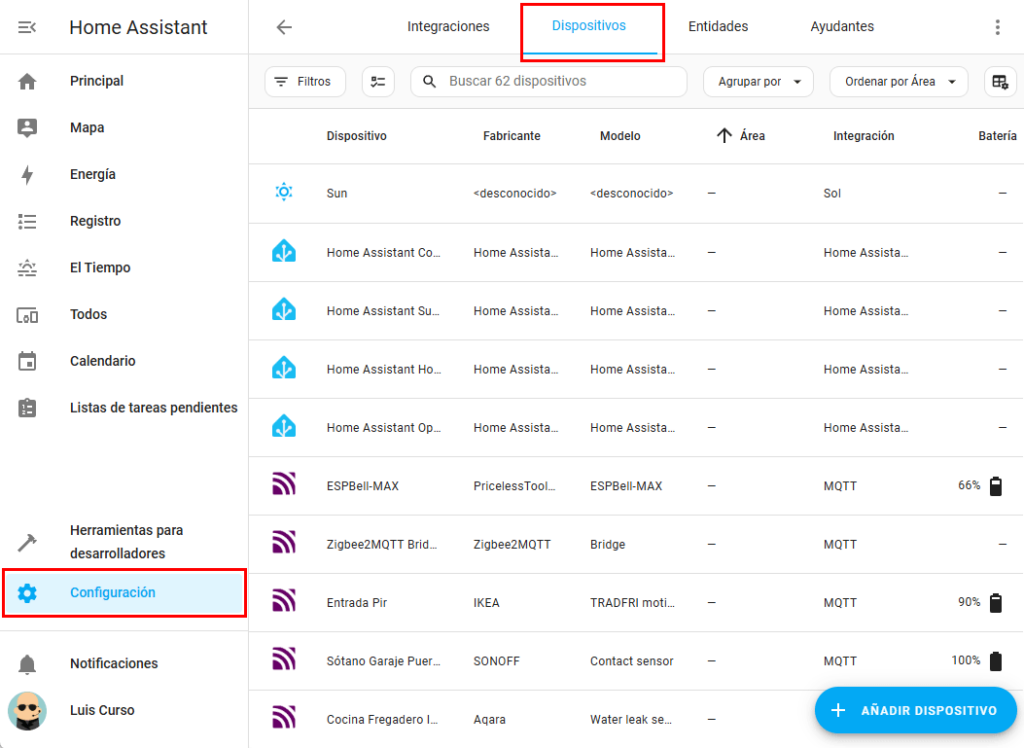Image resolution: width=1024 pixels, height=748 pixels.
Task: Collapse the sidebar with the menu icon
Action: coord(27,27)
